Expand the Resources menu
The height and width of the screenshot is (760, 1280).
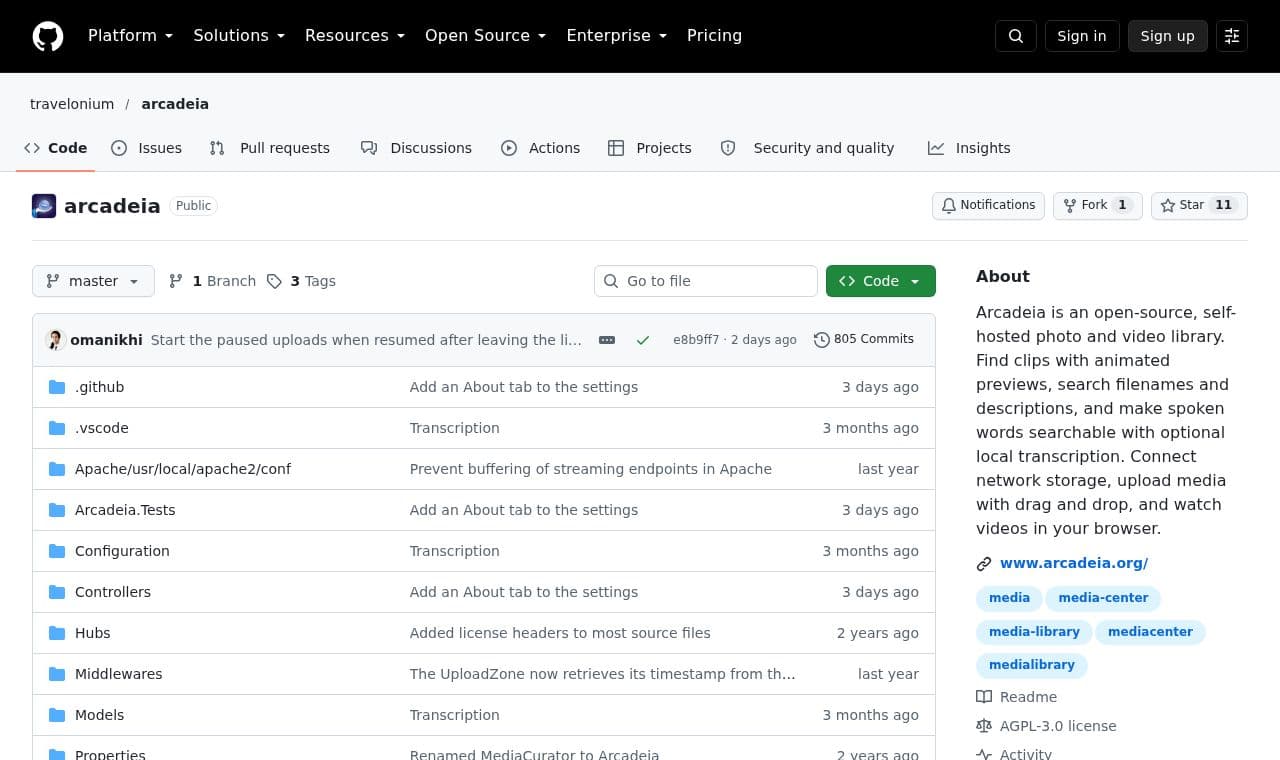coord(355,36)
